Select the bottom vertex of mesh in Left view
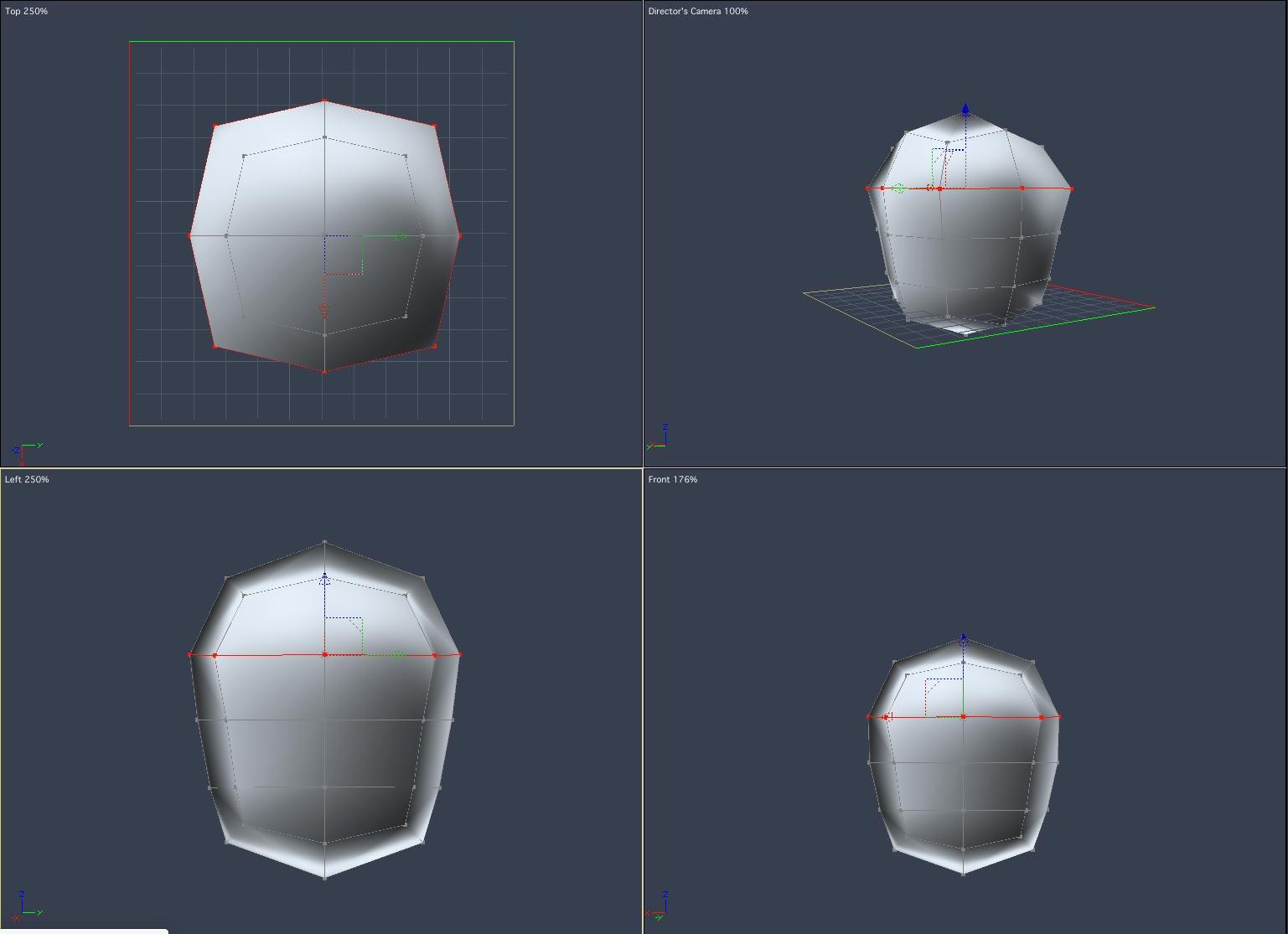This screenshot has height=934, width=1288. pyautogui.click(x=324, y=877)
